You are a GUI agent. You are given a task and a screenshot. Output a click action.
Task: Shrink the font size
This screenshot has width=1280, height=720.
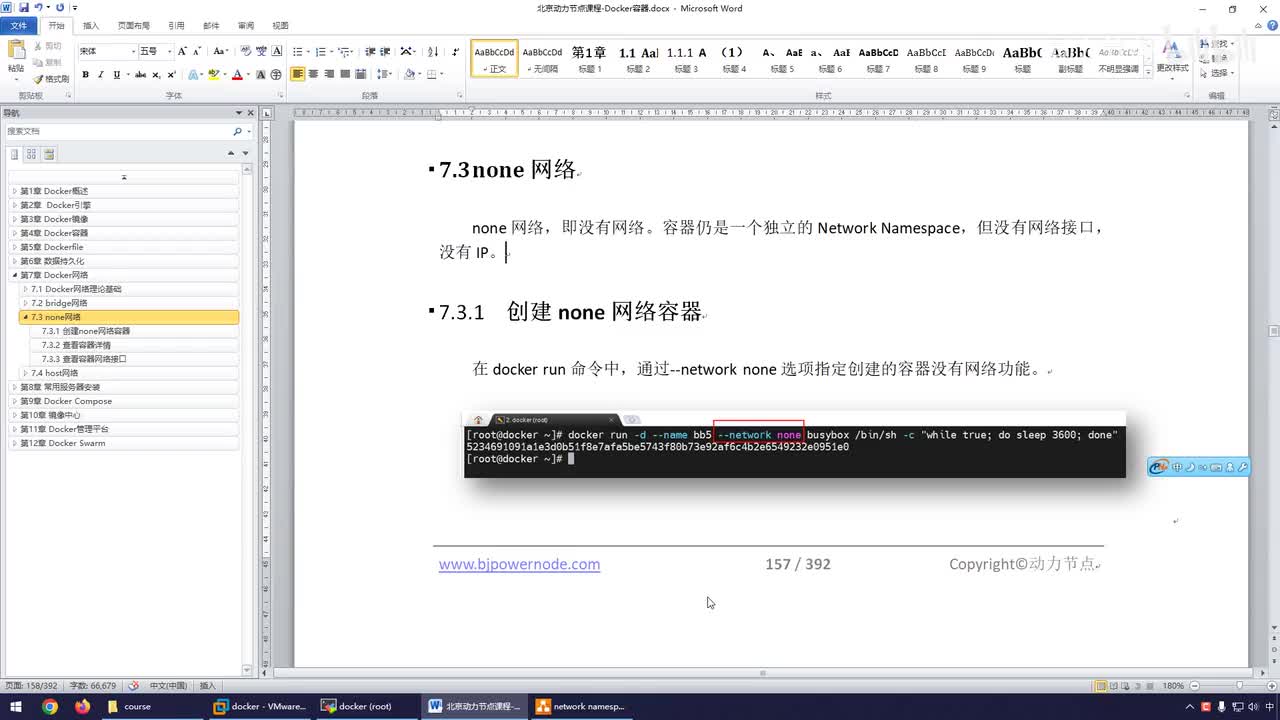(197, 51)
